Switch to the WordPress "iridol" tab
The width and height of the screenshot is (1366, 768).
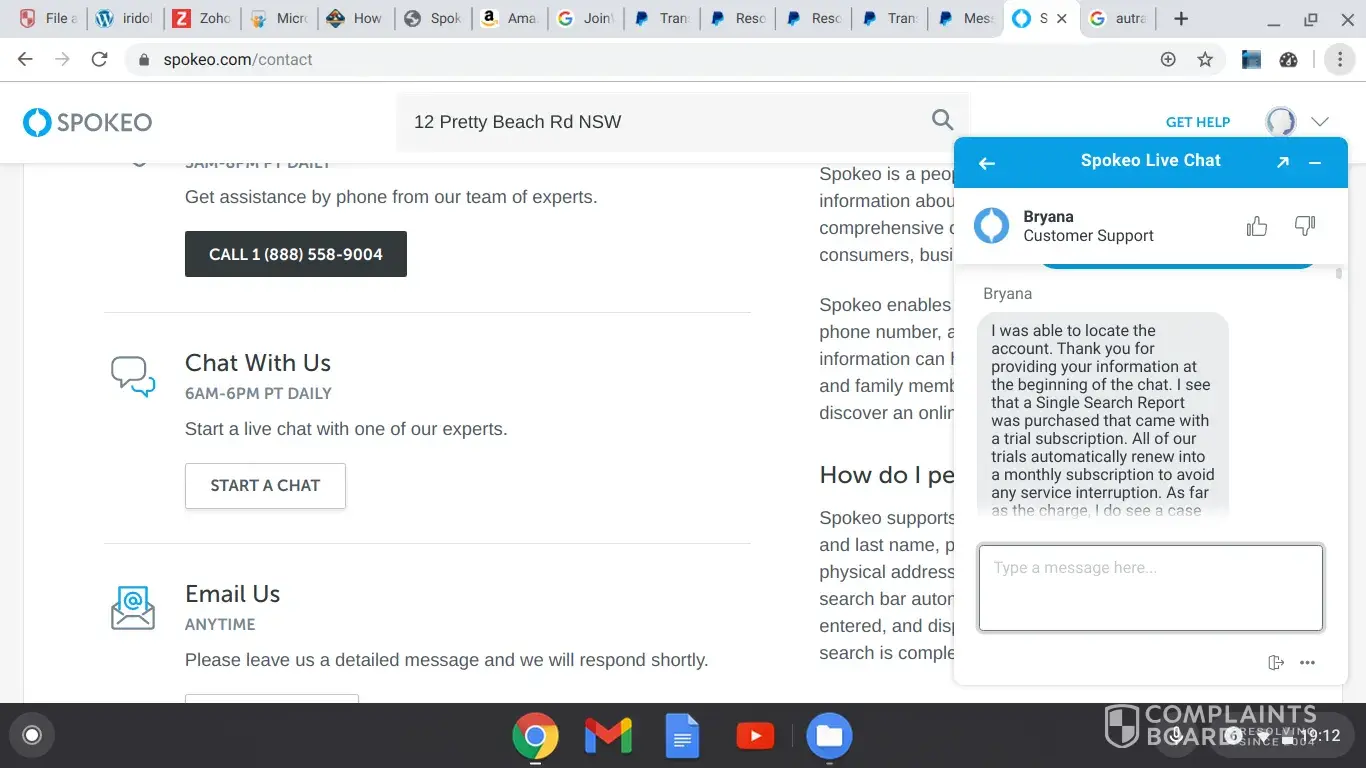click(x=124, y=19)
